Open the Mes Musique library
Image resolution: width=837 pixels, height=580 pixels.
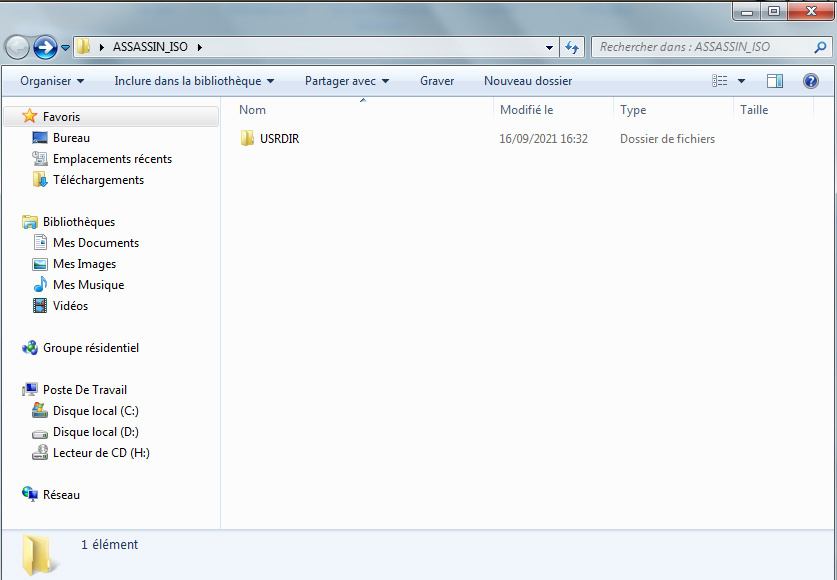pos(88,285)
